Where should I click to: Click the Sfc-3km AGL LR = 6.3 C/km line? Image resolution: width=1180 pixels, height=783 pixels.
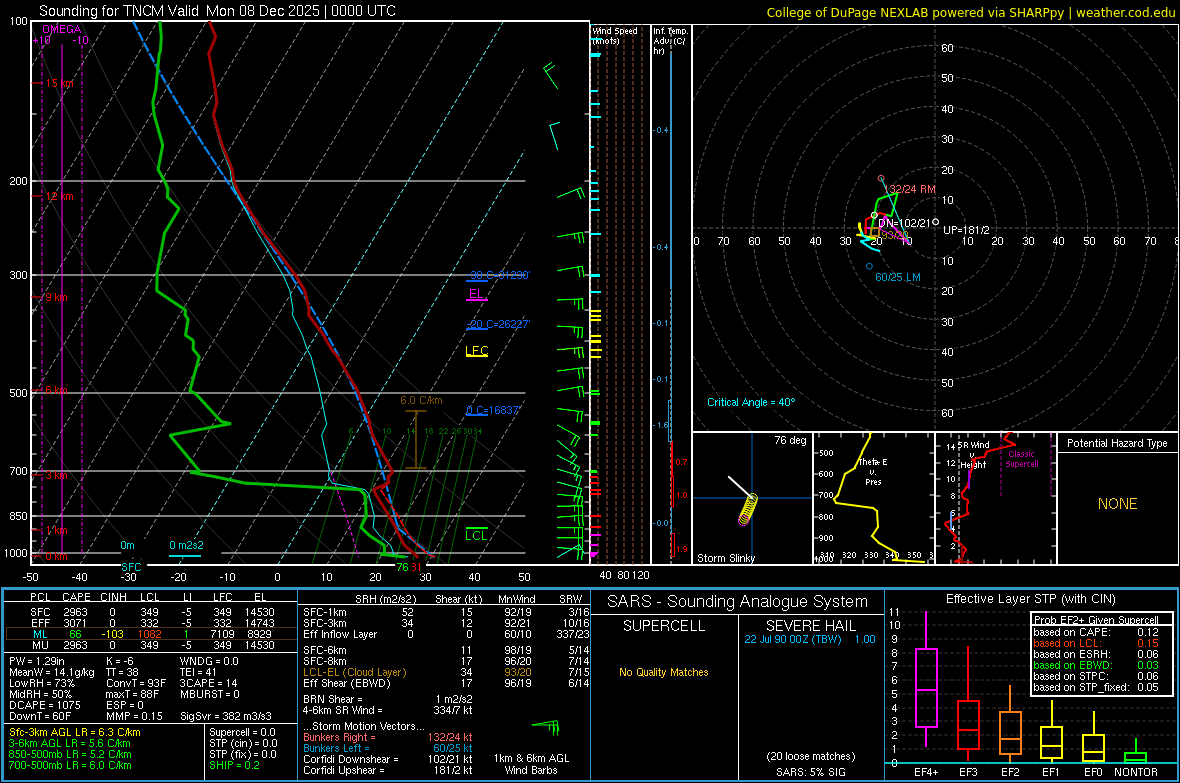tap(75, 732)
